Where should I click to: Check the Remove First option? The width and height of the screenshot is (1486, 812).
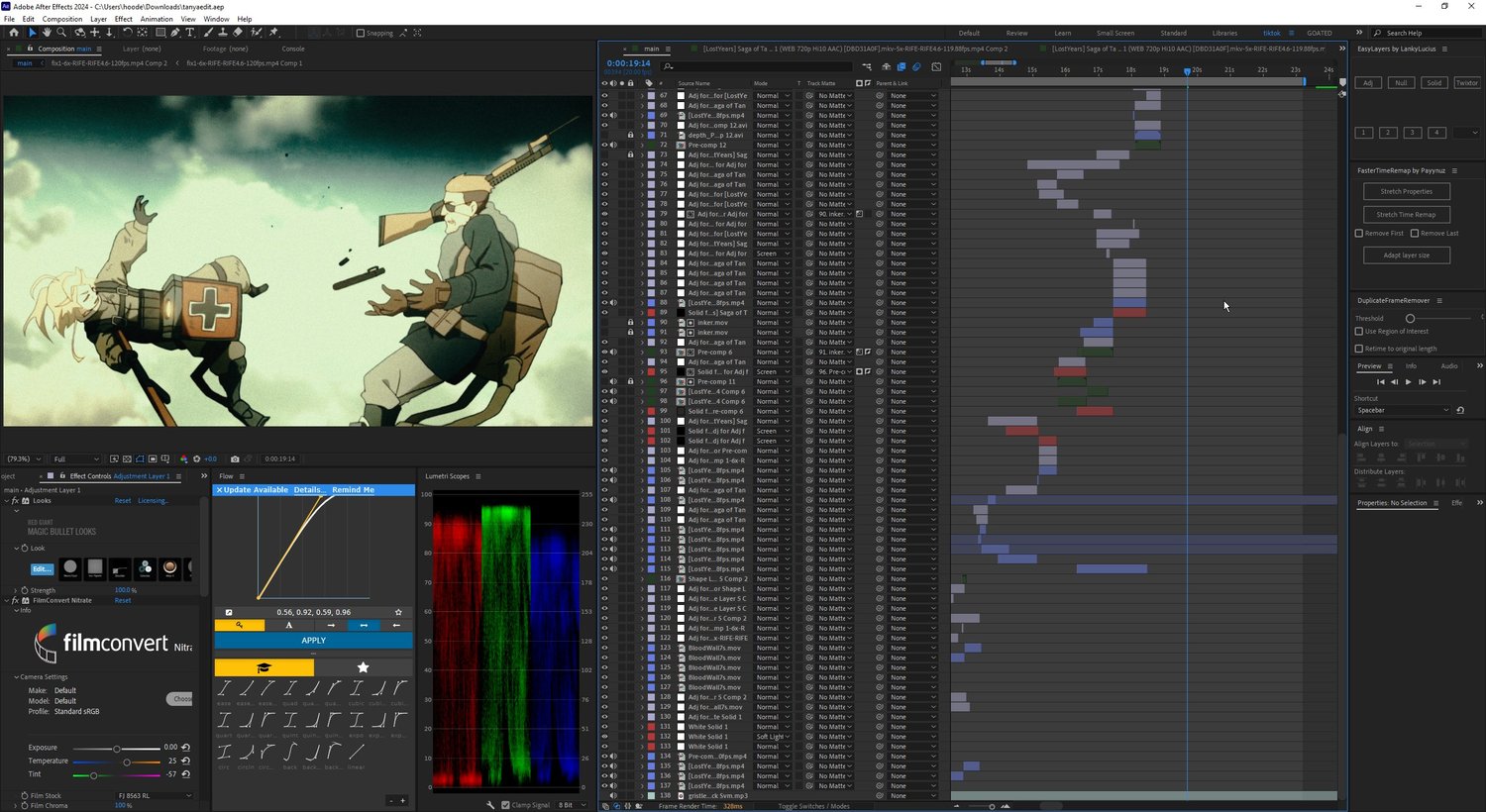pyautogui.click(x=1359, y=234)
